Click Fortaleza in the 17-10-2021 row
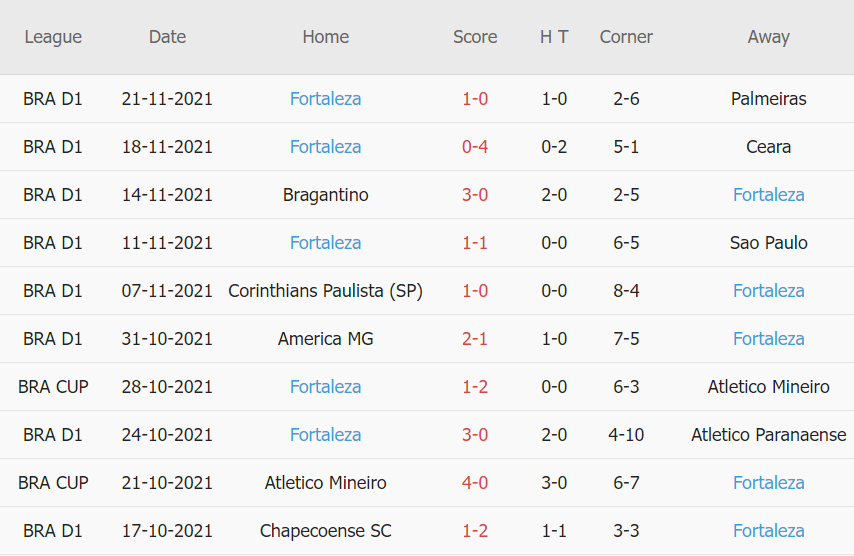Image resolution: width=854 pixels, height=556 pixels. 768,531
